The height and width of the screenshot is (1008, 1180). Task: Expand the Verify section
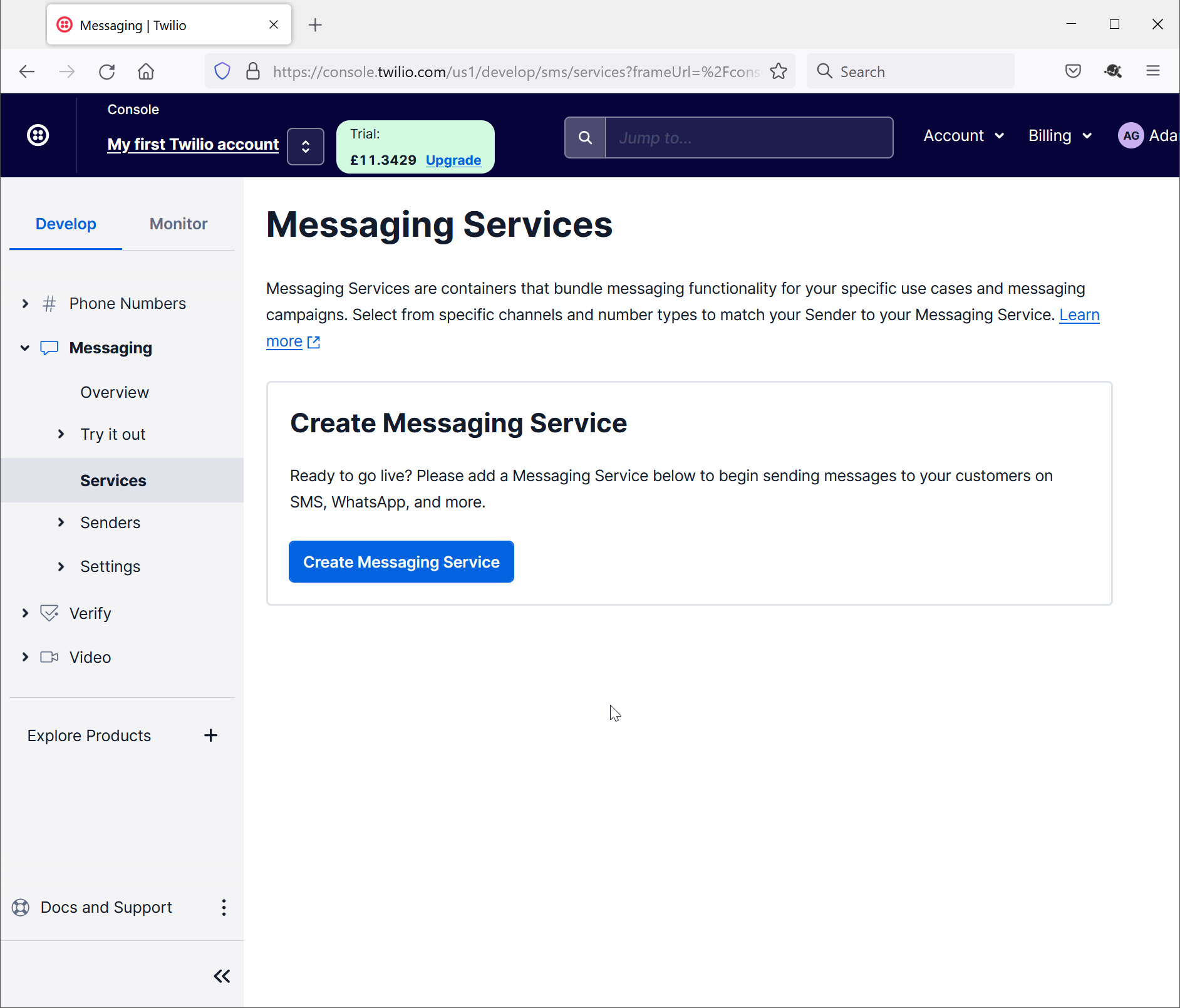[x=26, y=613]
